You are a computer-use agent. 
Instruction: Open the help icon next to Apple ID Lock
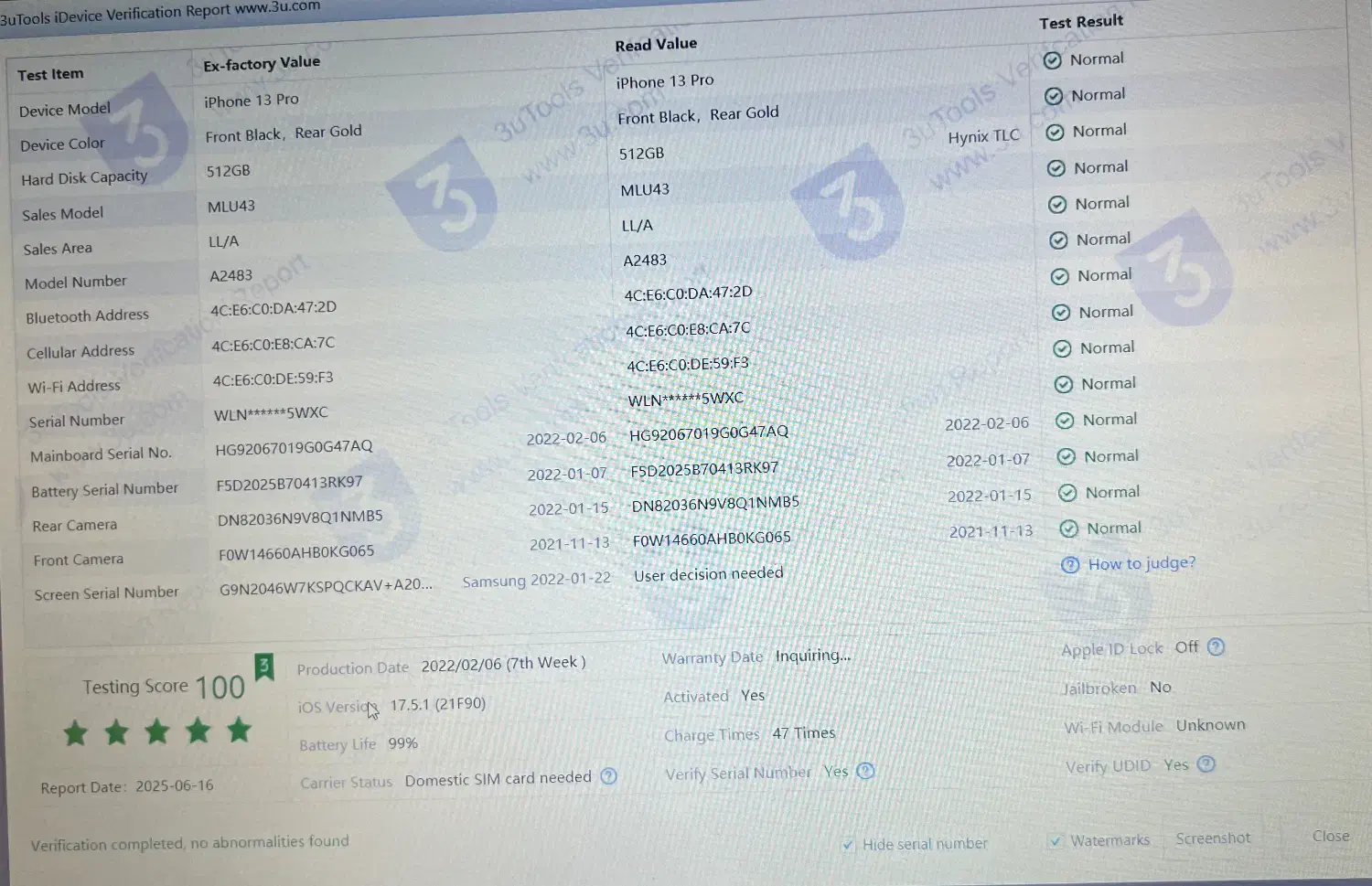[1216, 647]
